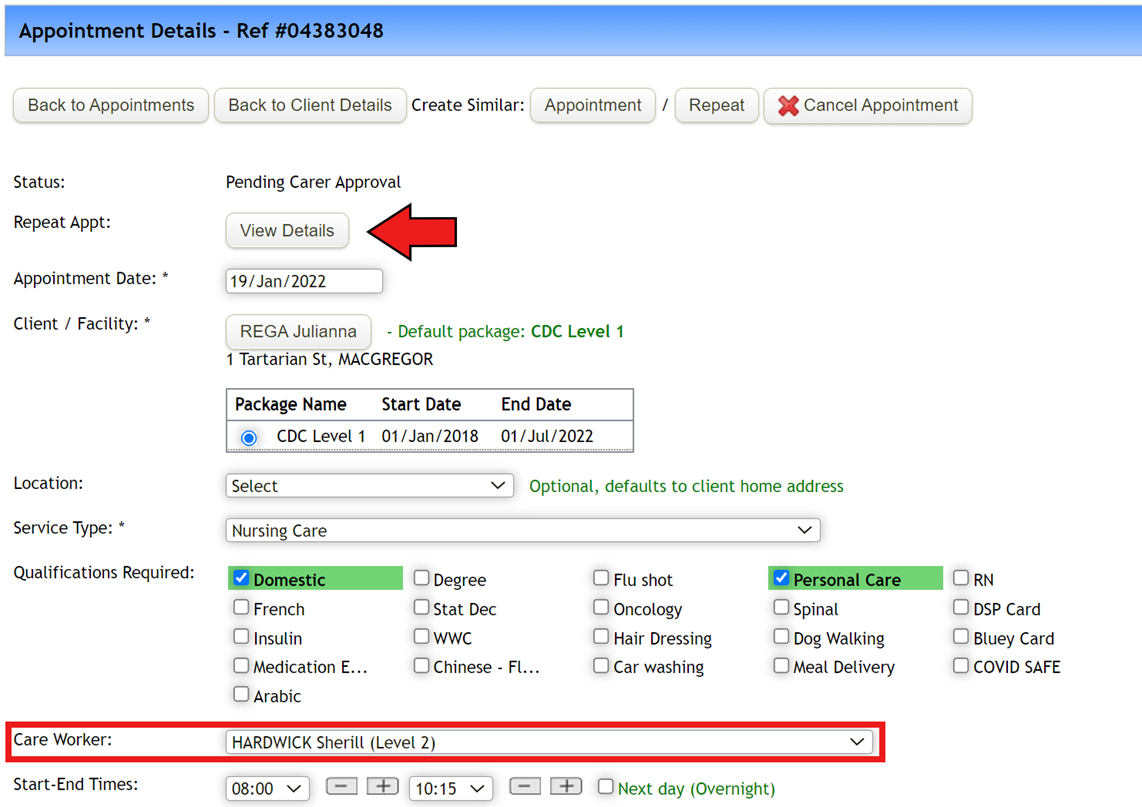
Task: Uncheck the Domestic qualification
Action: (241, 578)
